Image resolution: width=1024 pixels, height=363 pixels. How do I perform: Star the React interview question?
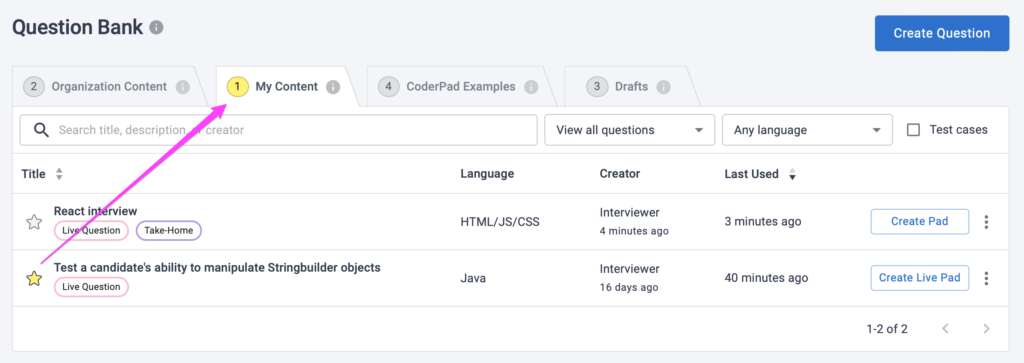tap(34, 223)
